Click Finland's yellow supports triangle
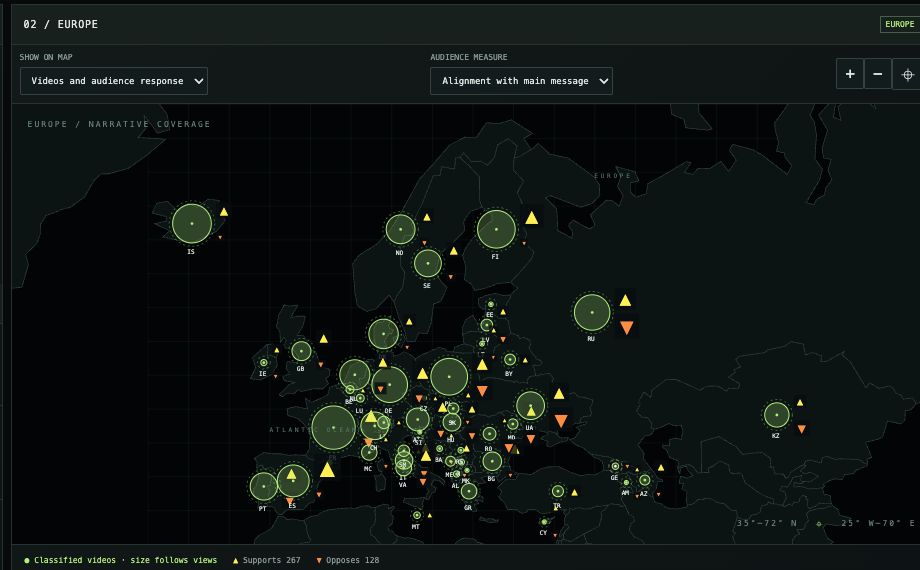The image size is (920, 570). coord(532,218)
